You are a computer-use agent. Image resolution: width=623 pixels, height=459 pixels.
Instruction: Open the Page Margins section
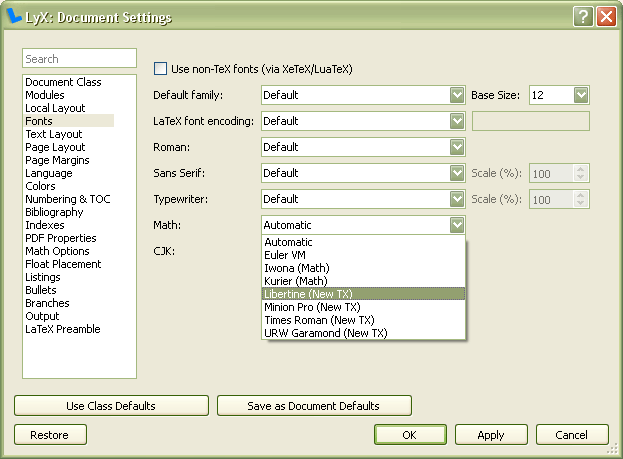[57, 160]
